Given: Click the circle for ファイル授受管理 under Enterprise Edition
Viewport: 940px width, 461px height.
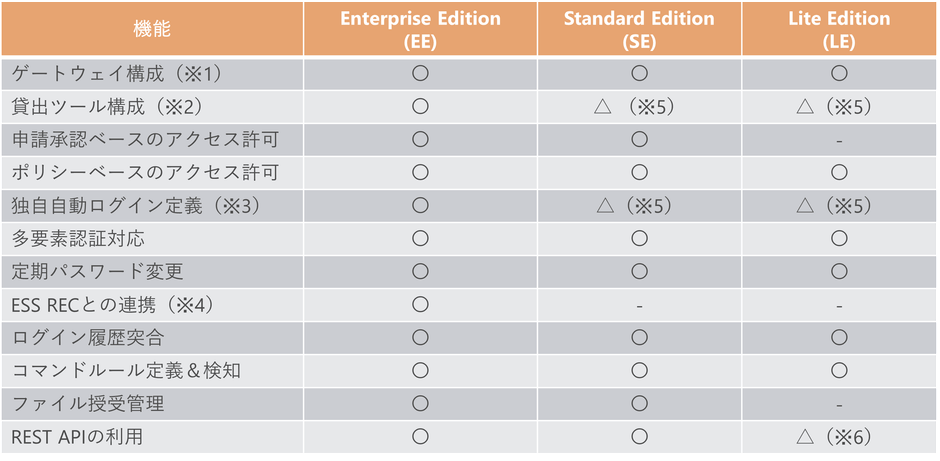Looking at the screenshot, I should tap(420, 404).
